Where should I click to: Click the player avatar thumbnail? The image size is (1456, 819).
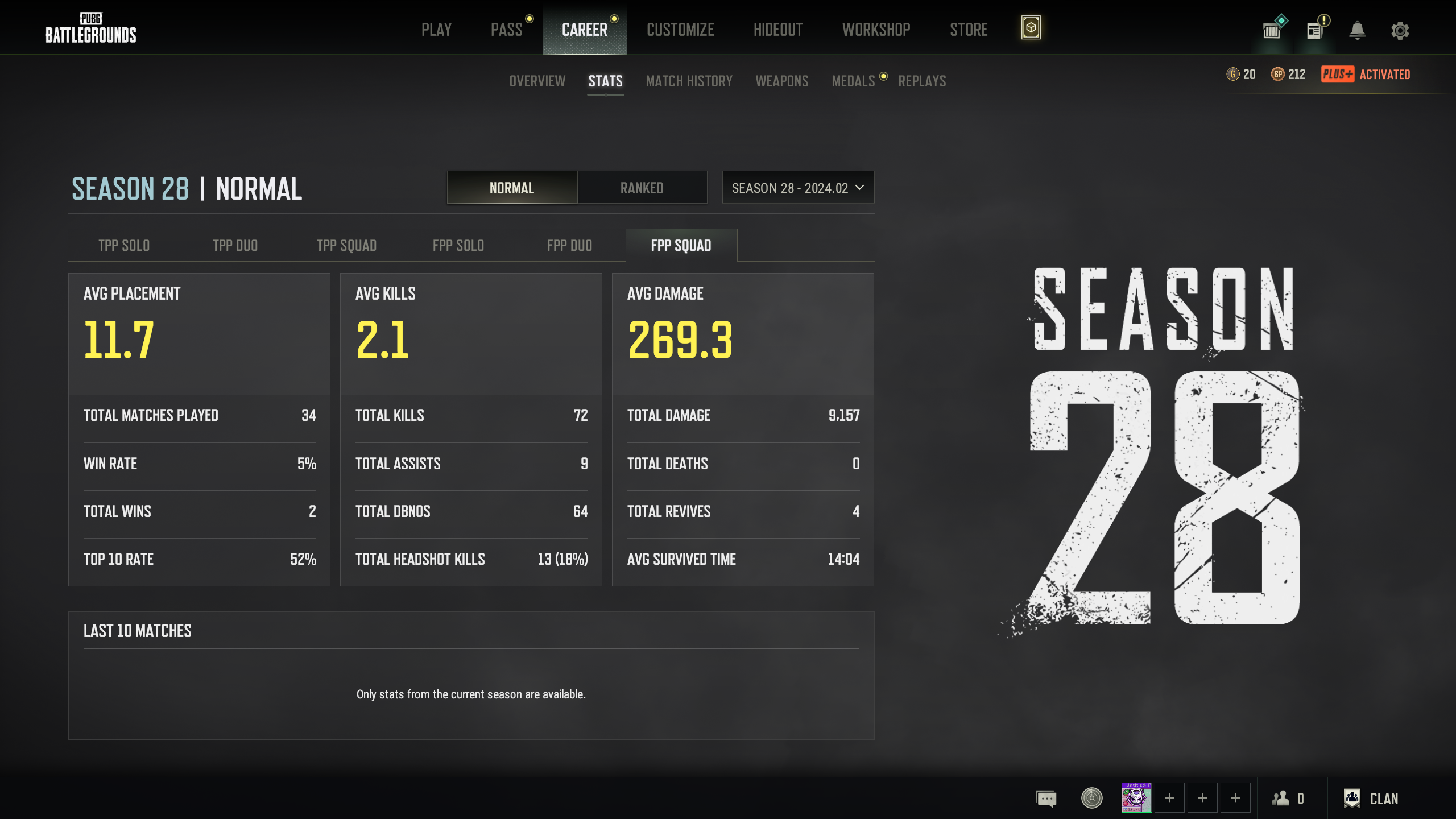tap(1136, 799)
